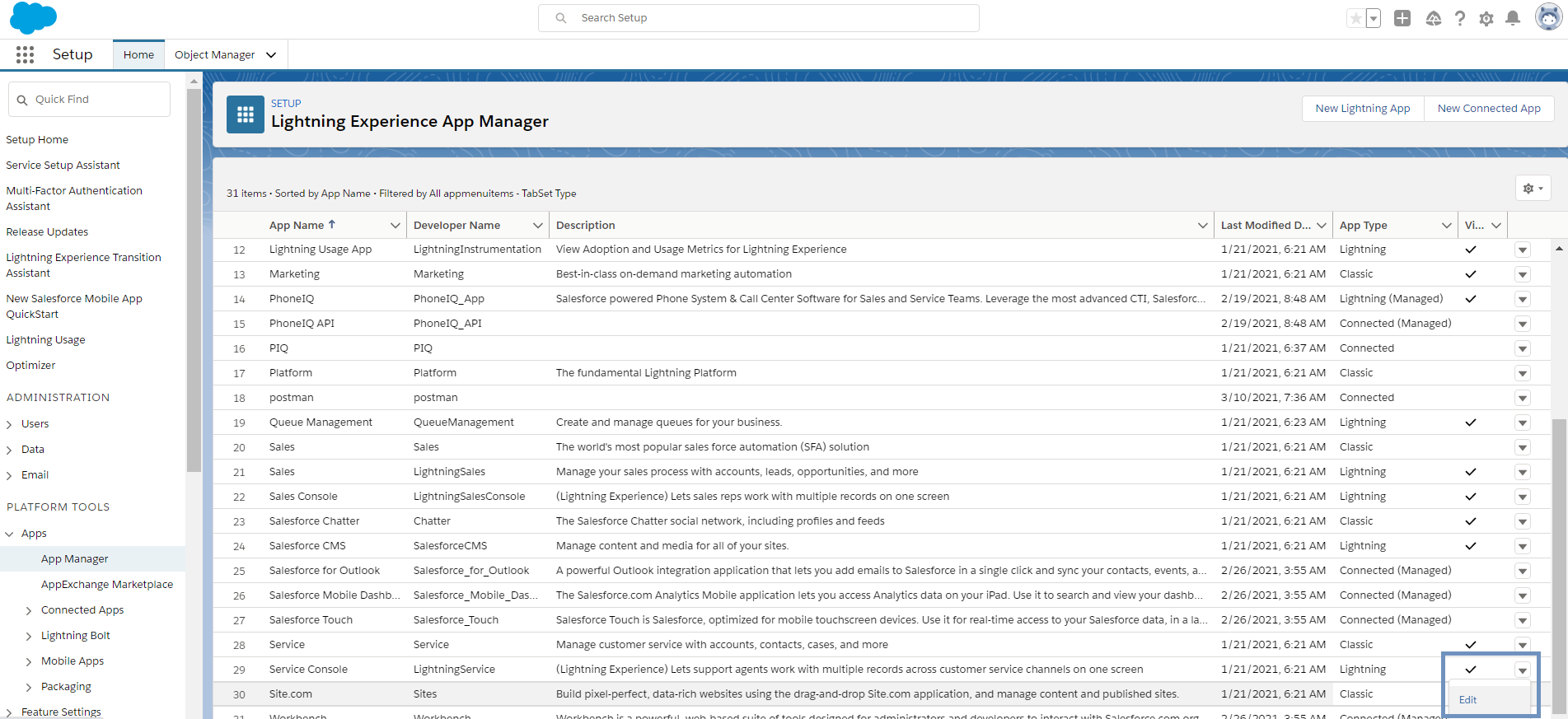Open Service Setup Assistant link
The width and height of the screenshot is (1568, 719).
tap(63, 166)
